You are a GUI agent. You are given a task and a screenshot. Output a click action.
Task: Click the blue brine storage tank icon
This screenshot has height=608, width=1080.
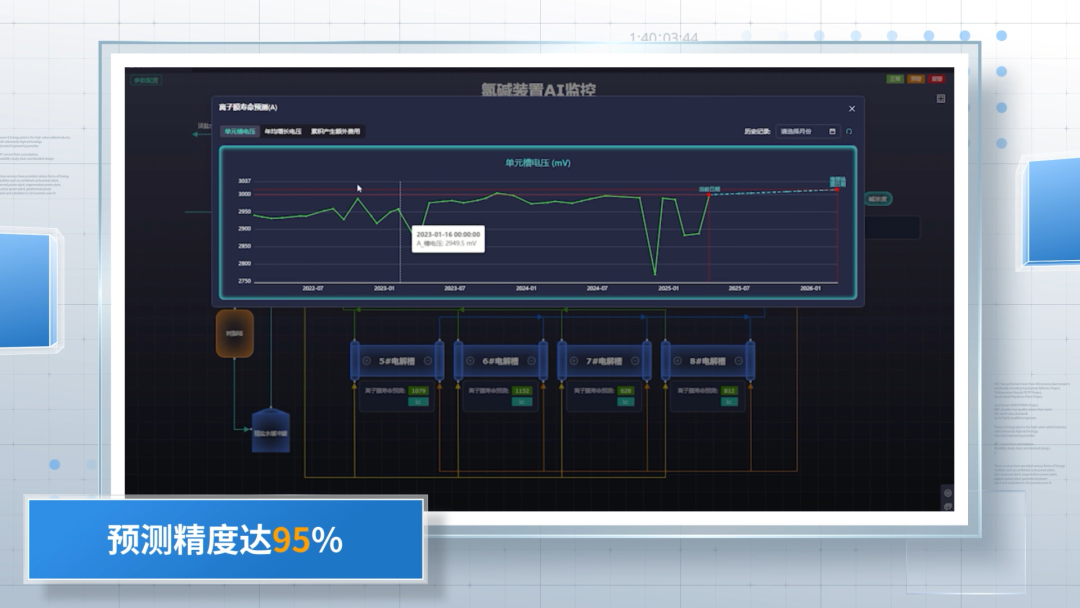(271, 431)
